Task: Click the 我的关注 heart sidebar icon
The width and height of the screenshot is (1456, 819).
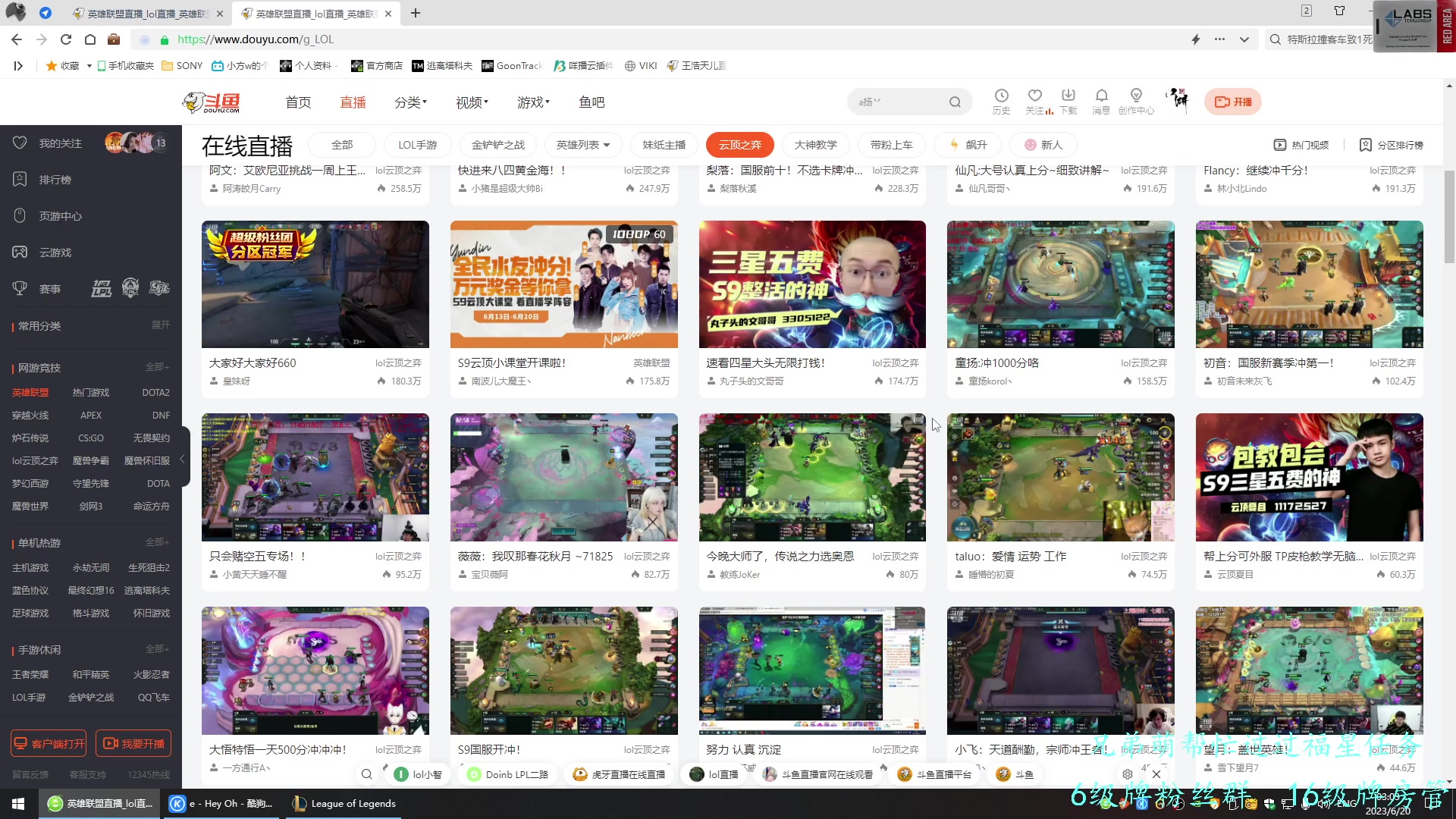Action: click(20, 143)
